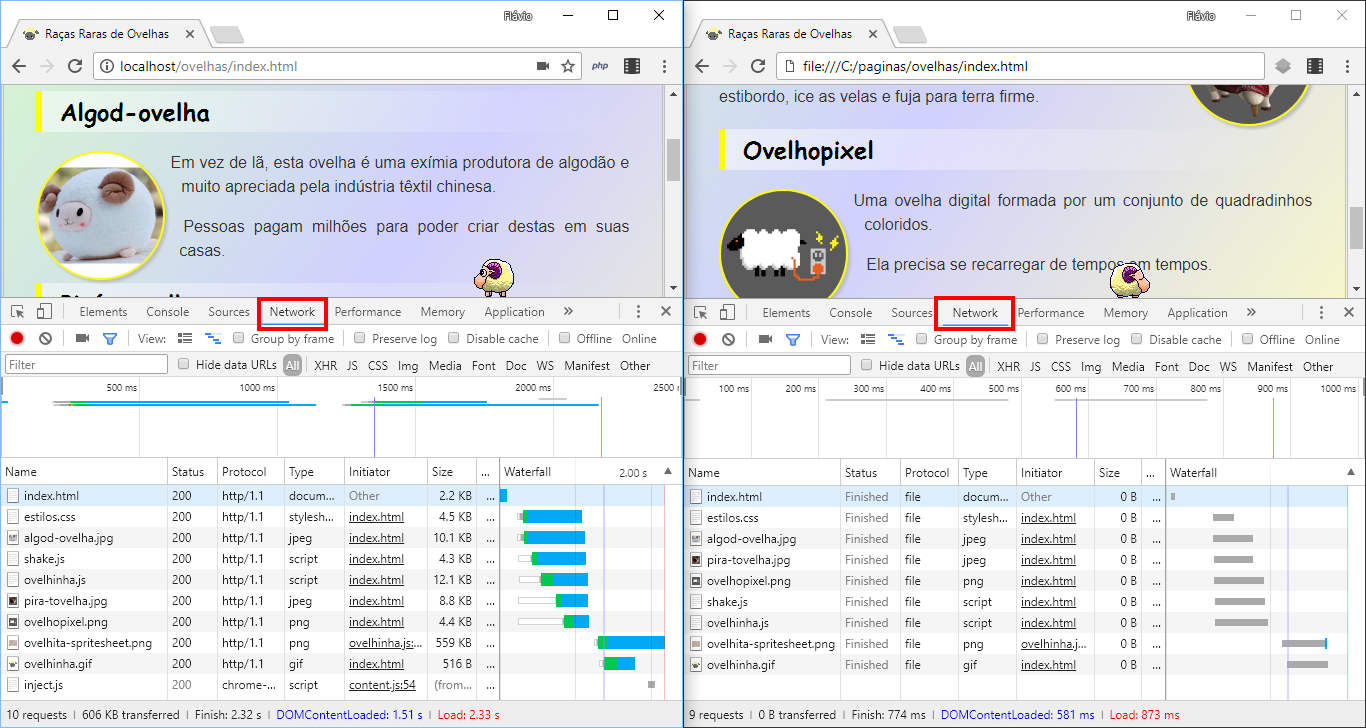Viewport: 1366px width, 728px height.
Task: Click the Filter text field in localhost DevTools
Action: click(86, 365)
